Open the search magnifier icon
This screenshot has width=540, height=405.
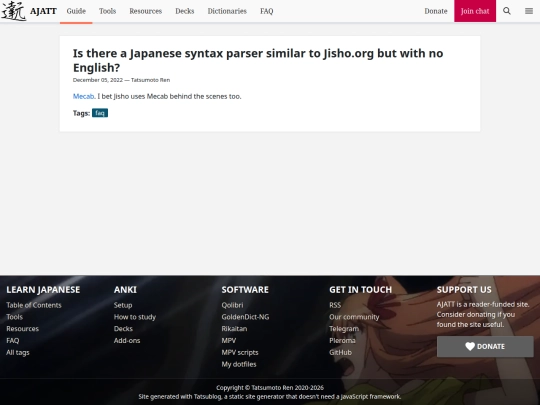[507, 11]
